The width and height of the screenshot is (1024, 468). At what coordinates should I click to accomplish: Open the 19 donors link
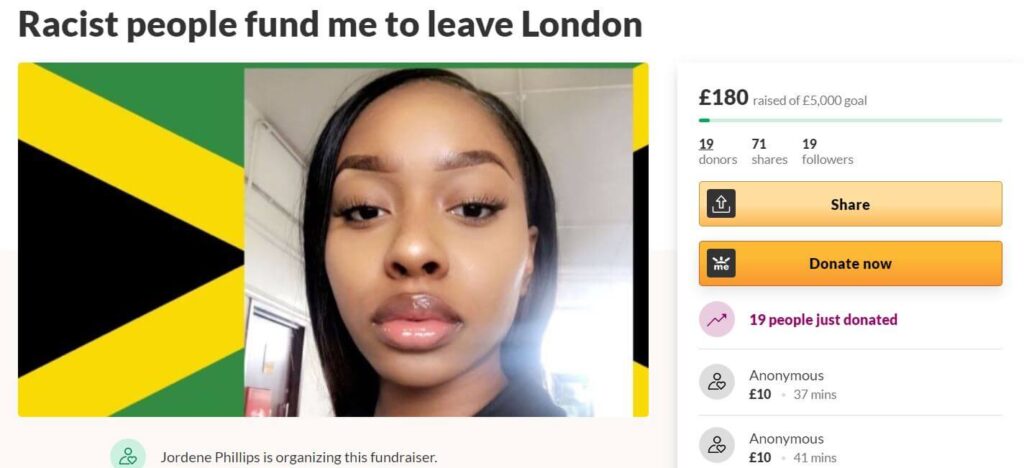coord(718,151)
